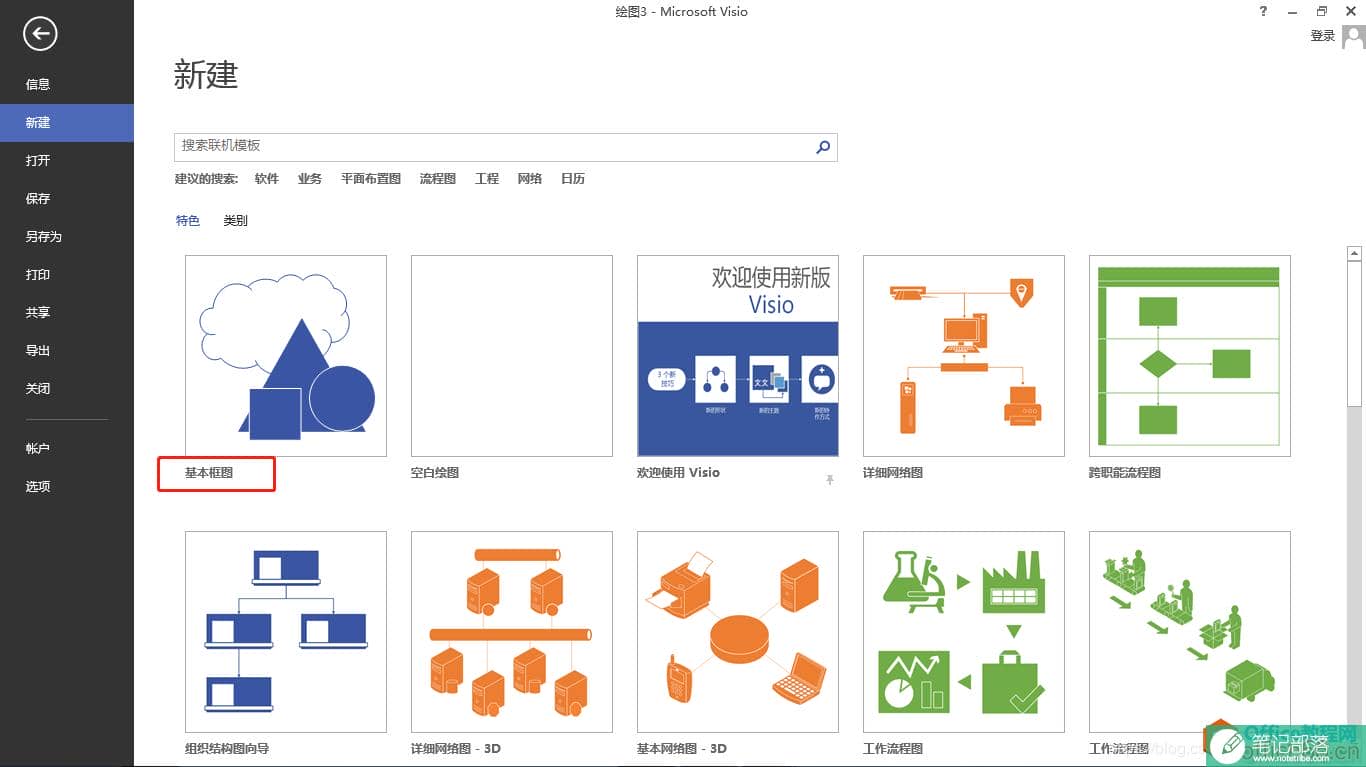The image size is (1366, 767).
Task: Click the 基本框图 label text
Action: [209, 473]
